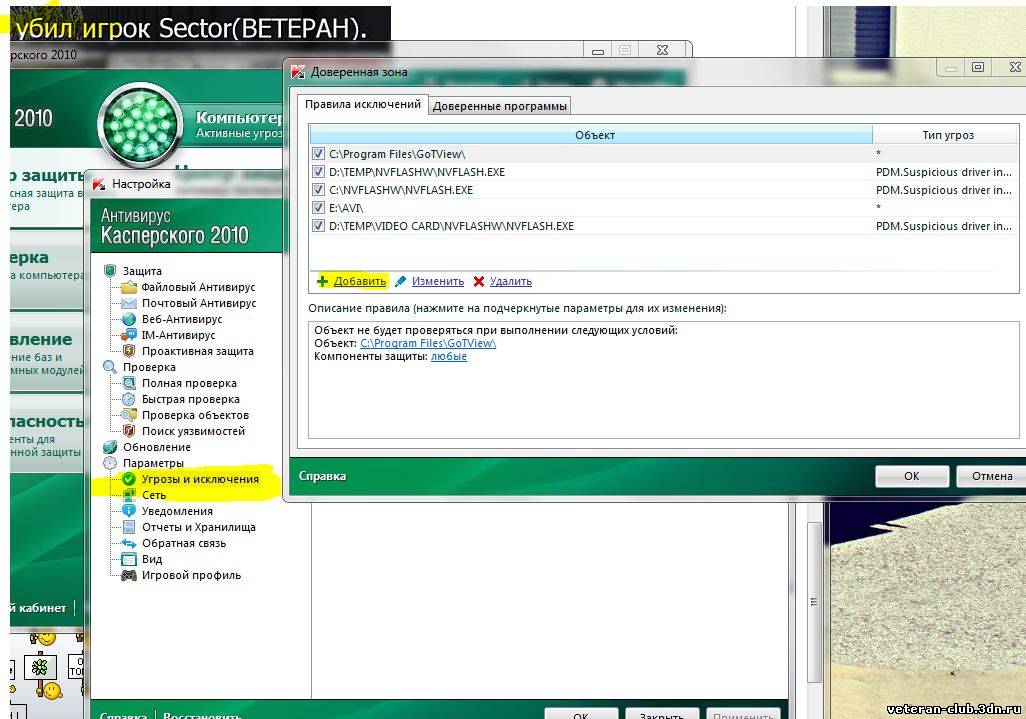
Task: Confirm the Доверенная зона dialog with ОК
Action: click(911, 476)
